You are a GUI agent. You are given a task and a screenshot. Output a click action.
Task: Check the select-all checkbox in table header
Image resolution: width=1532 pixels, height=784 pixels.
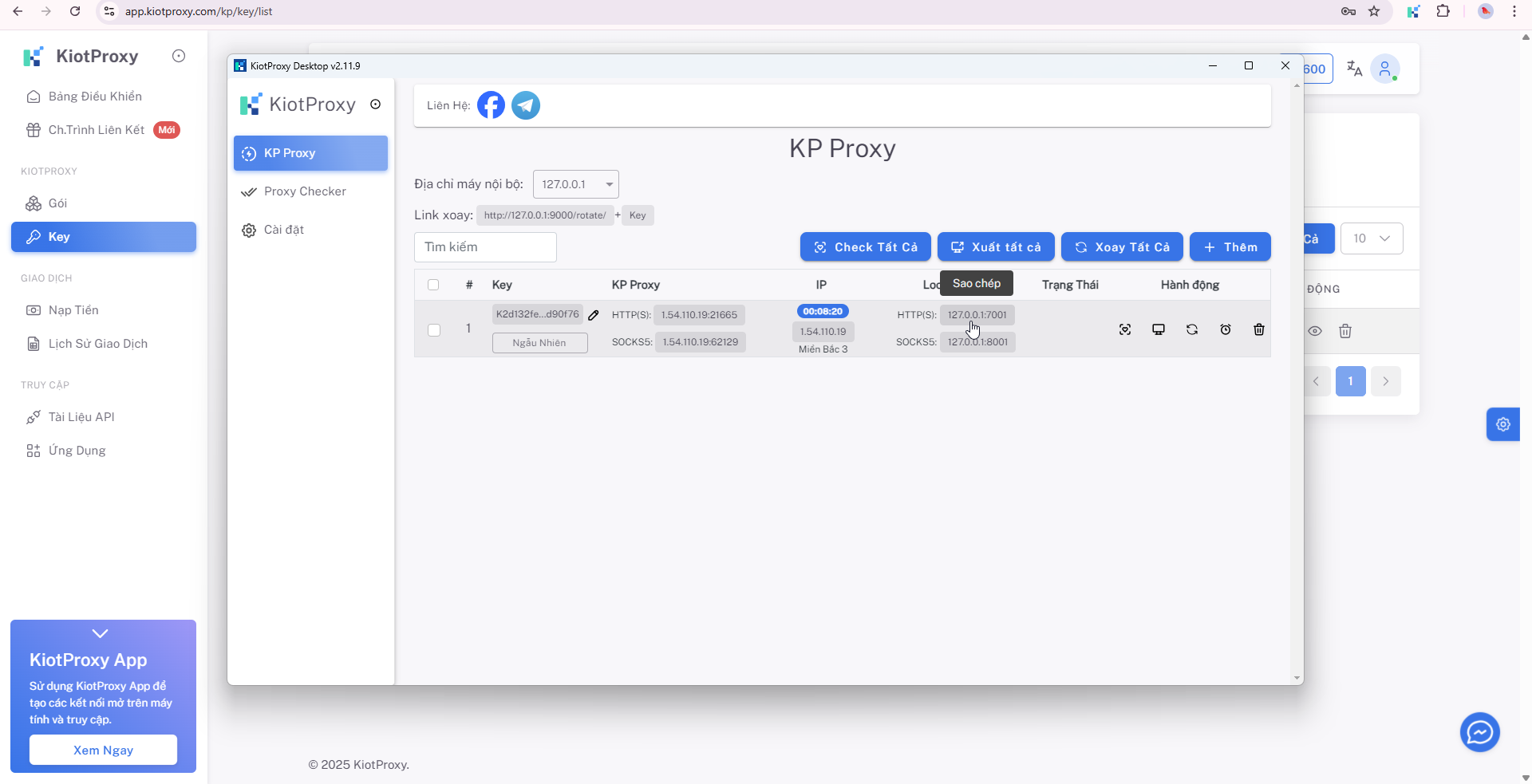click(x=434, y=285)
